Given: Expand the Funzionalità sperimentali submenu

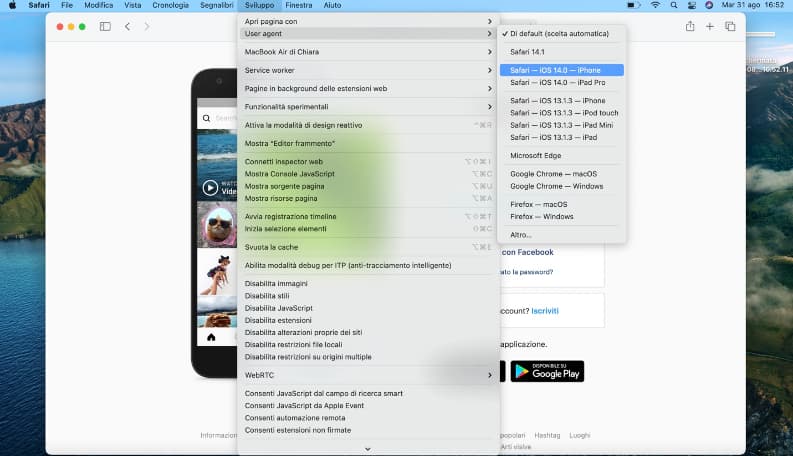Looking at the screenshot, I should [x=368, y=107].
